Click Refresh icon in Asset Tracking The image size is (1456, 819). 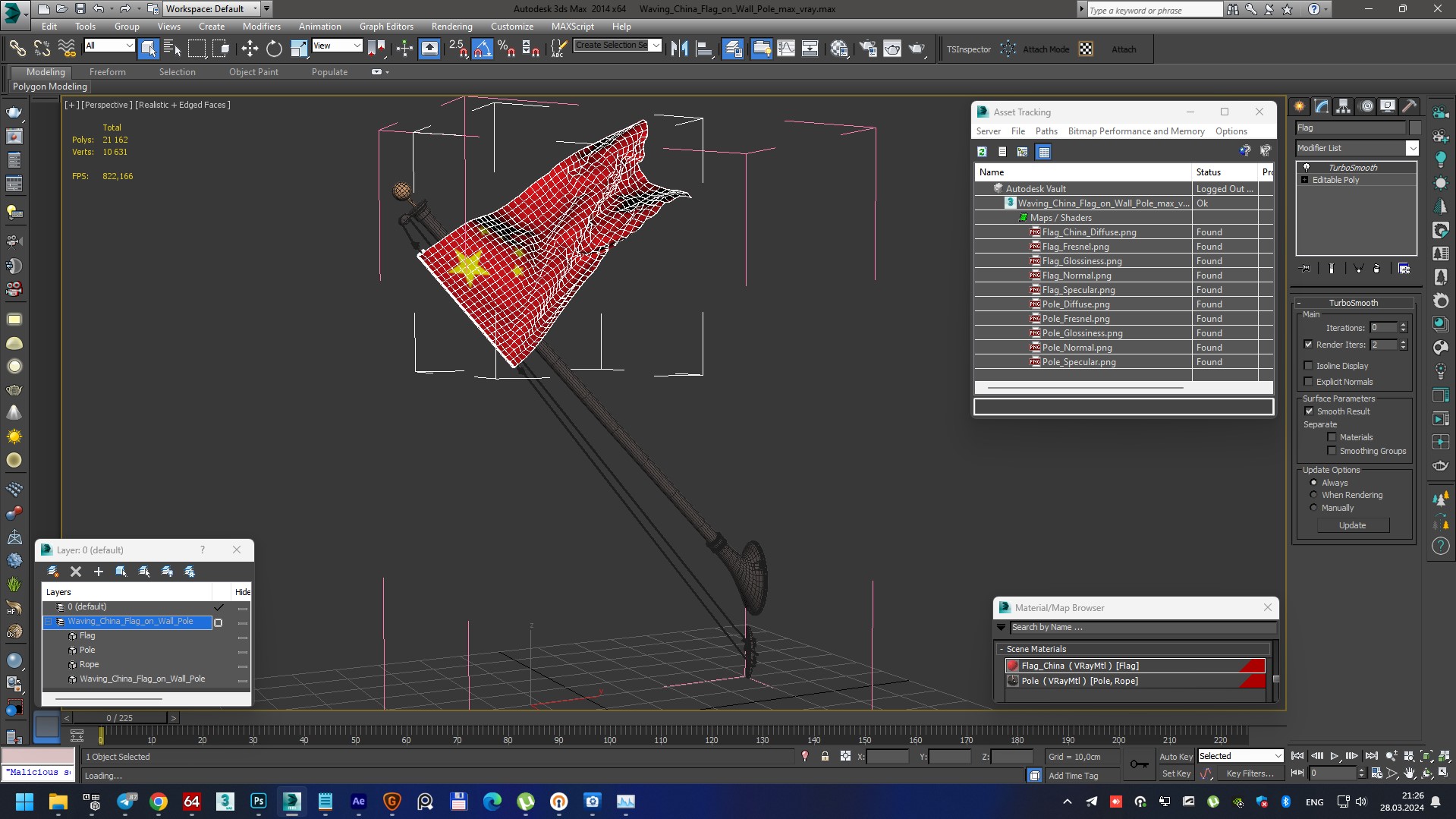point(982,152)
